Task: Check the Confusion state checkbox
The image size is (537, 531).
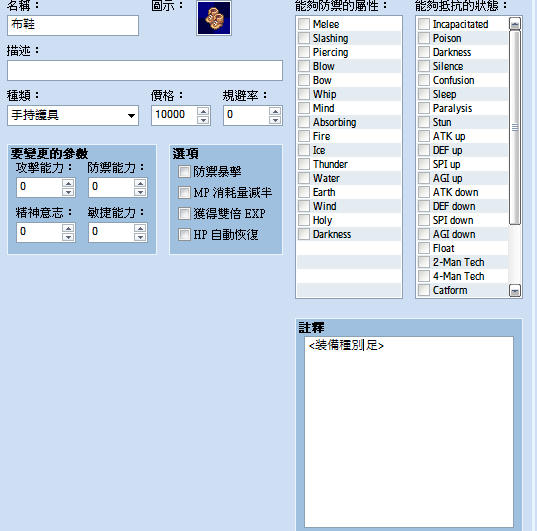Action: point(424,80)
